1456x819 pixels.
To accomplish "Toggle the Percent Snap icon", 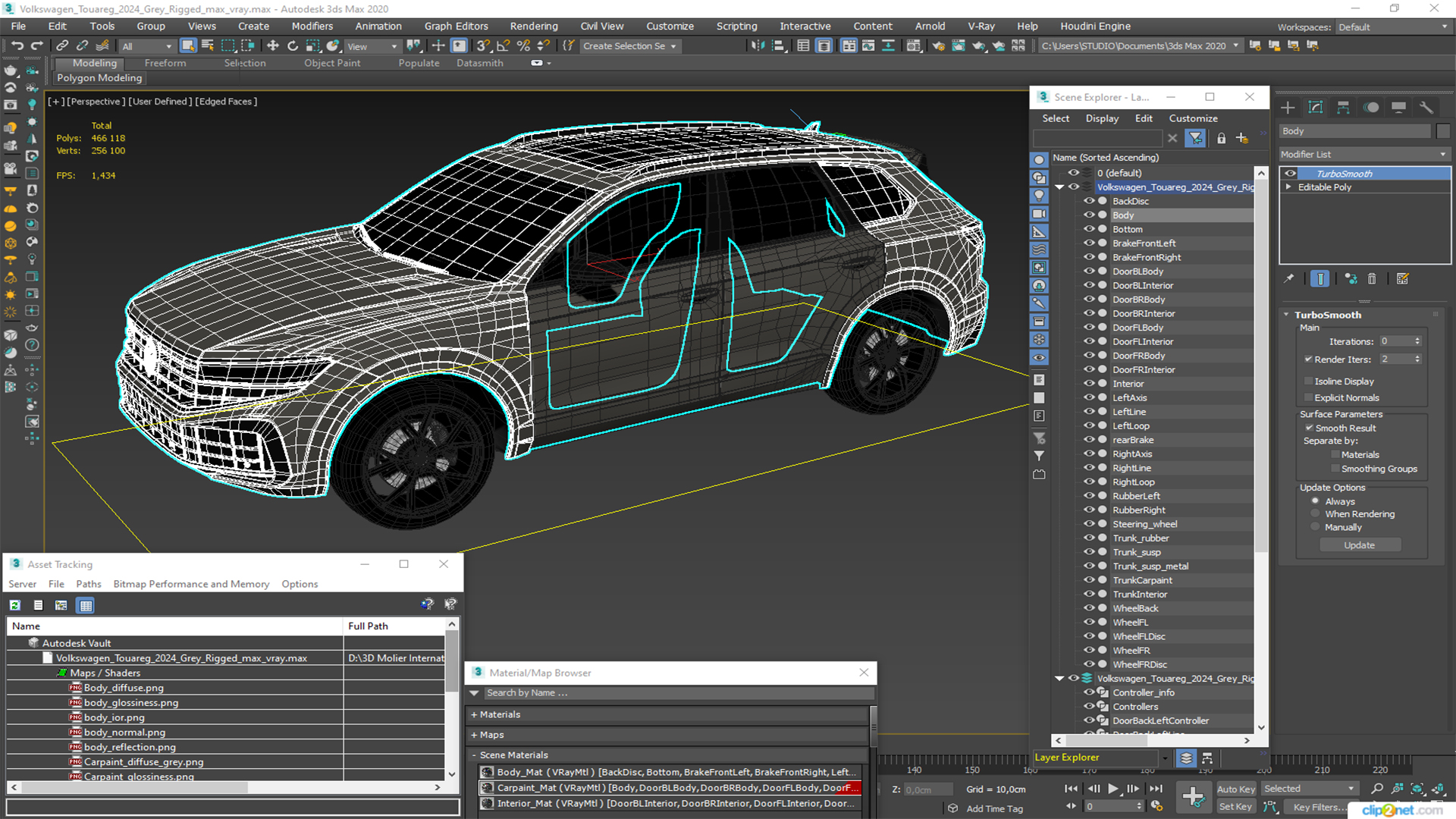I will tap(523, 45).
